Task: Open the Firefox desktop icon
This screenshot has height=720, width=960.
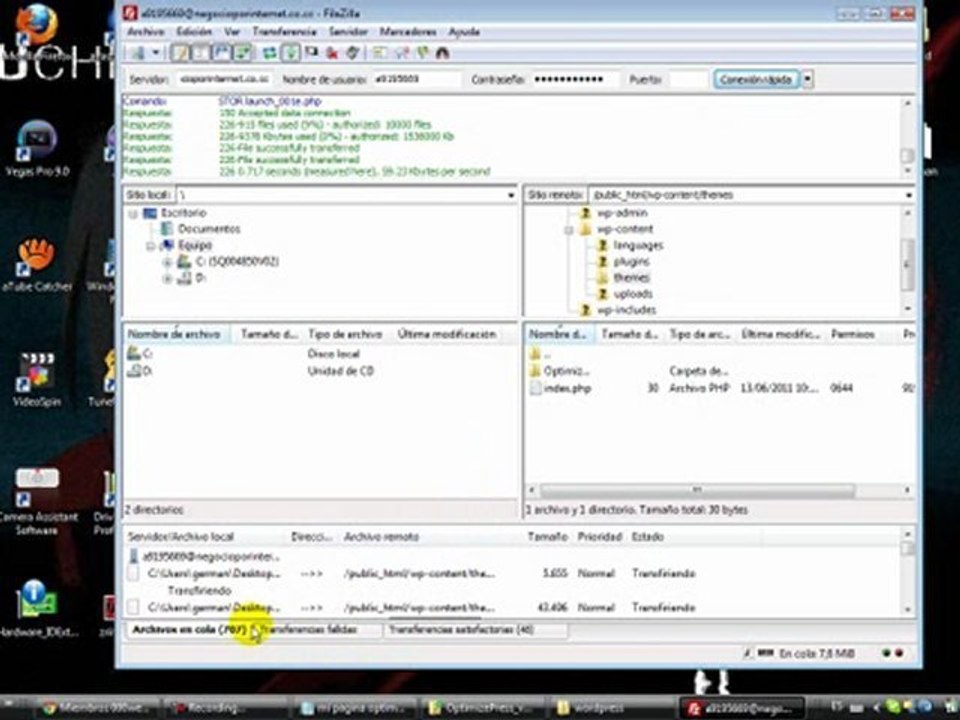Action: point(37,24)
